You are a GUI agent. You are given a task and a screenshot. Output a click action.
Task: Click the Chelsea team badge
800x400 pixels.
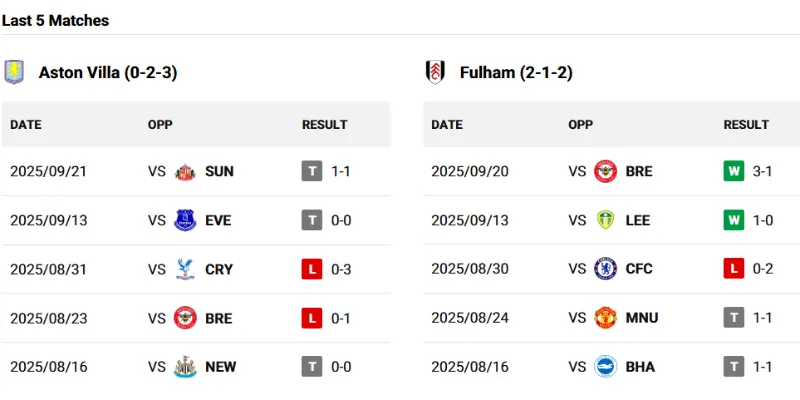point(606,269)
